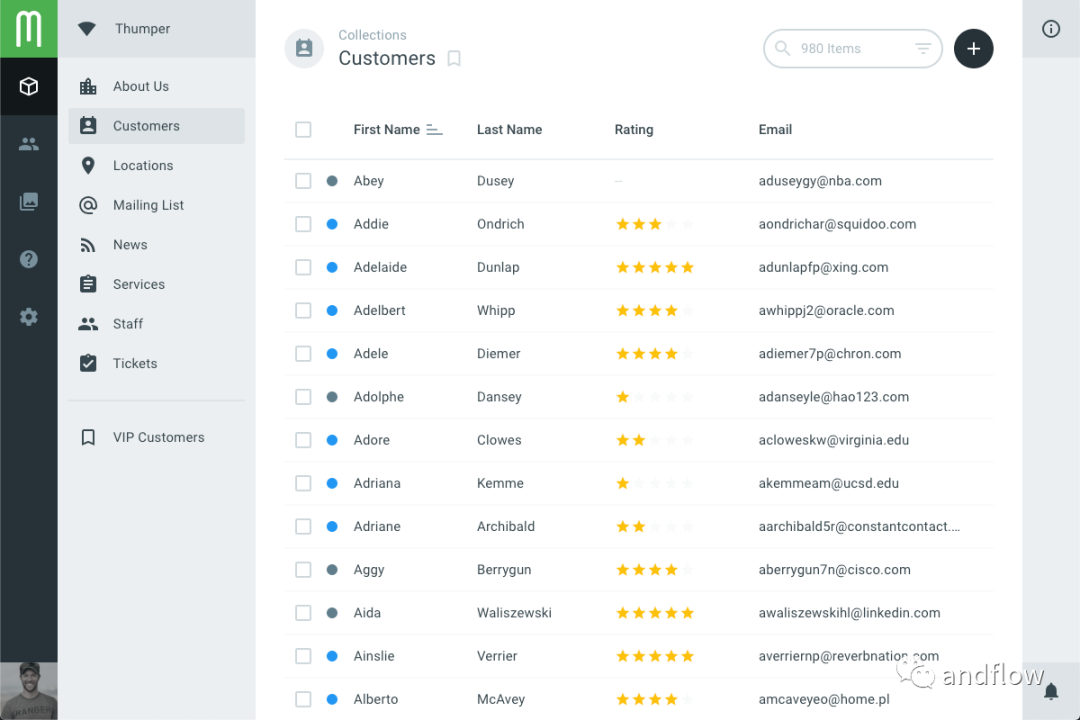This screenshot has height=720, width=1080.
Task: Click the notification bell icon
Action: [x=1051, y=691]
